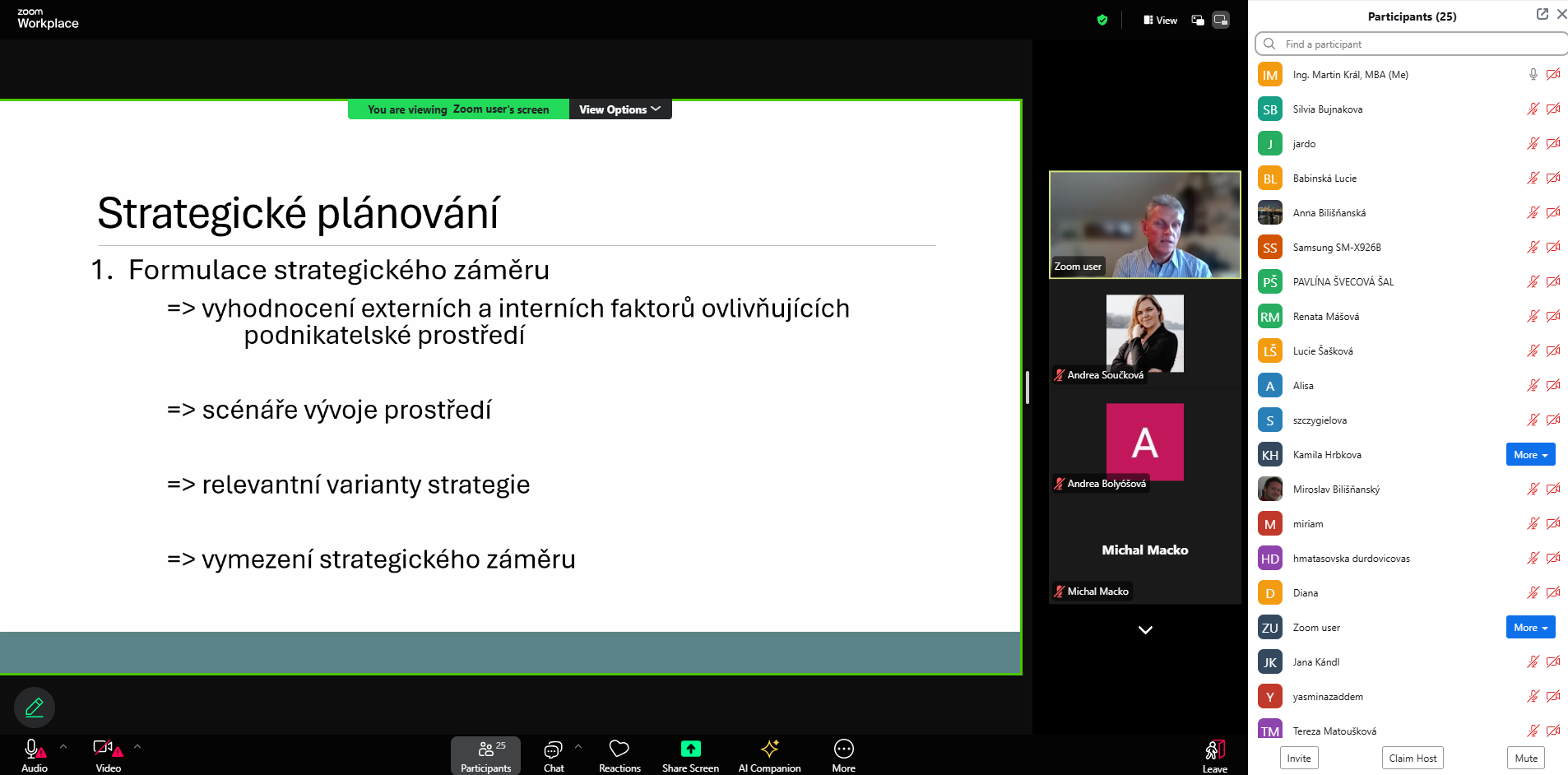The height and width of the screenshot is (775, 1568).
Task: Open the More options menu in toolbar
Action: tap(843, 749)
